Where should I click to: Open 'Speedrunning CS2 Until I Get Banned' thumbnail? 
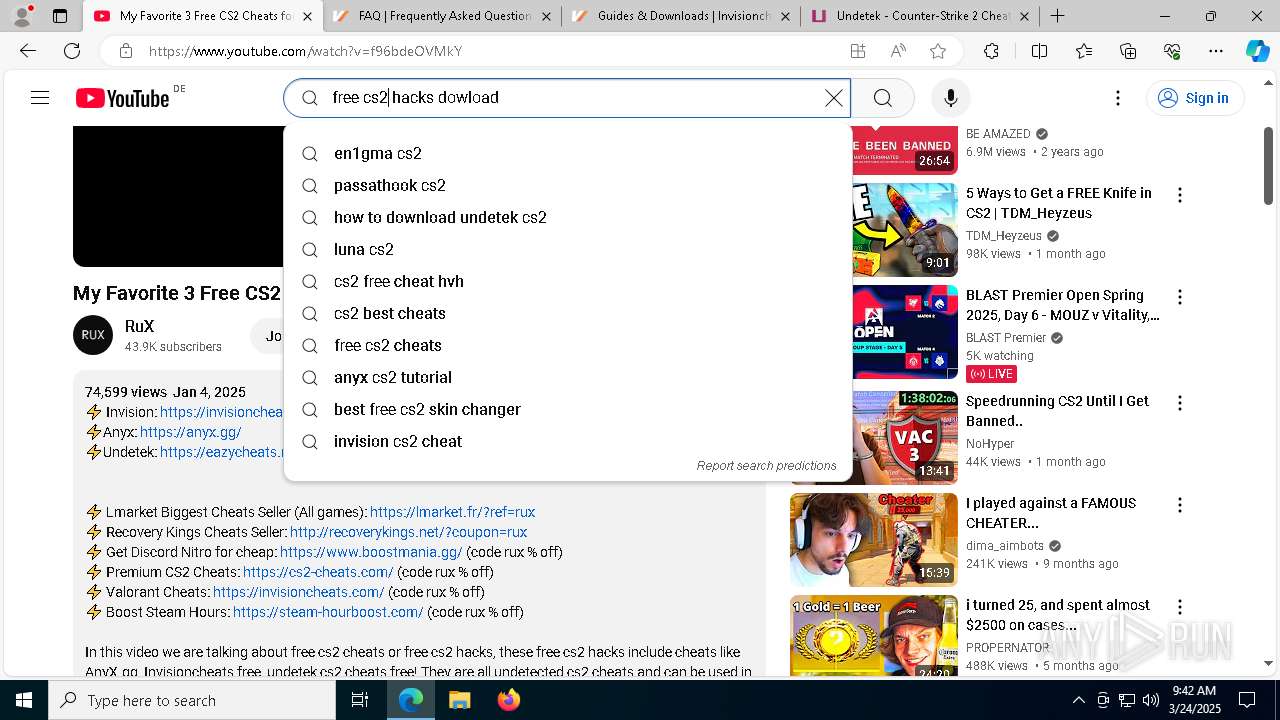pyautogui.click(x=904, y=437)
